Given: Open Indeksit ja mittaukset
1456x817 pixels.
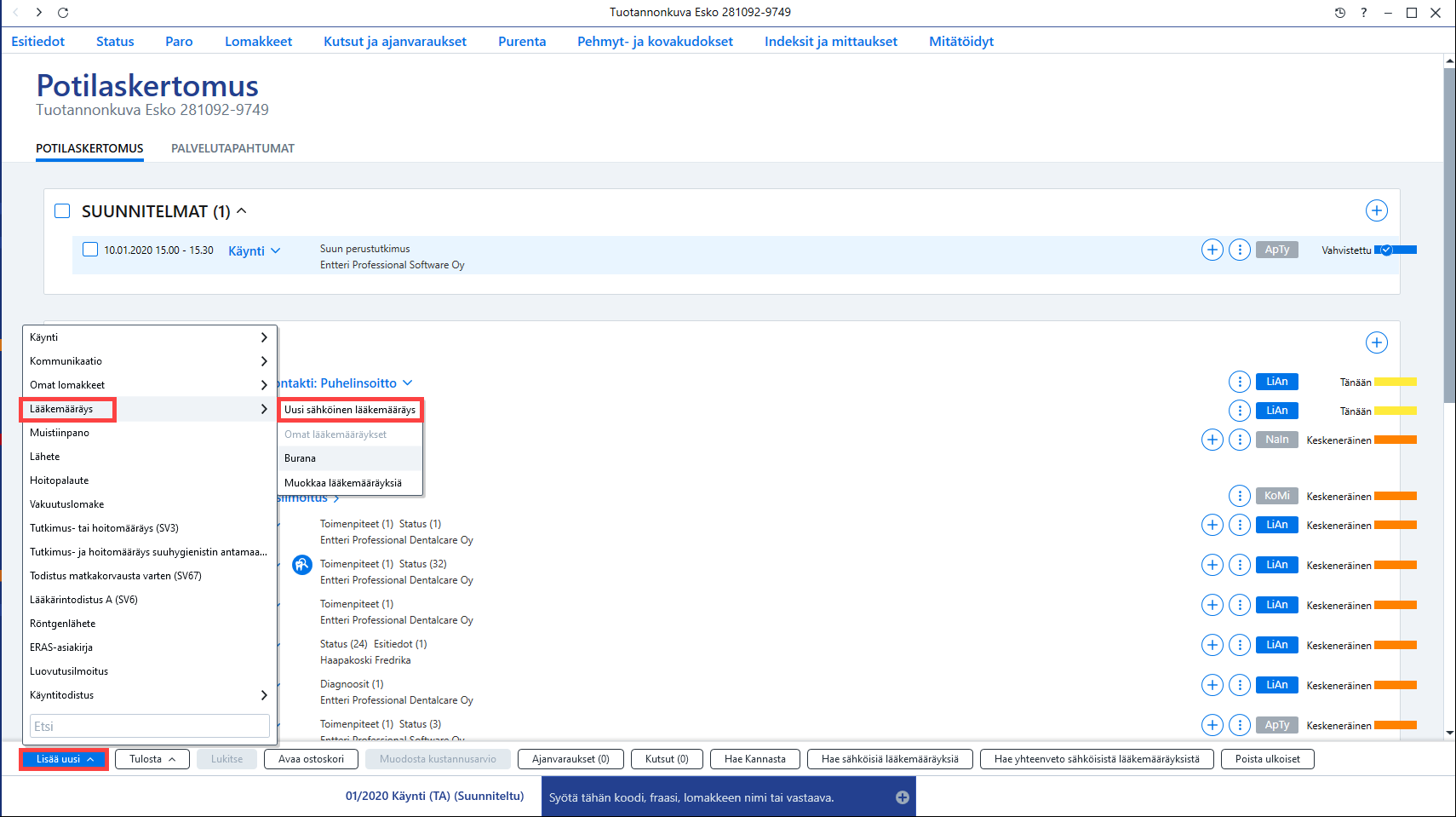Looking at the screenshot, I should click(x=831, y=41).
